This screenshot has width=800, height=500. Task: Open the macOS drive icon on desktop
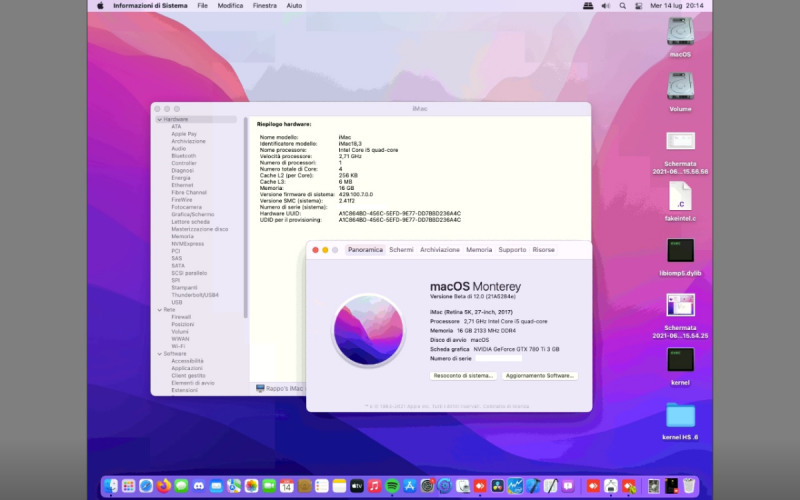tap(680, 32)
